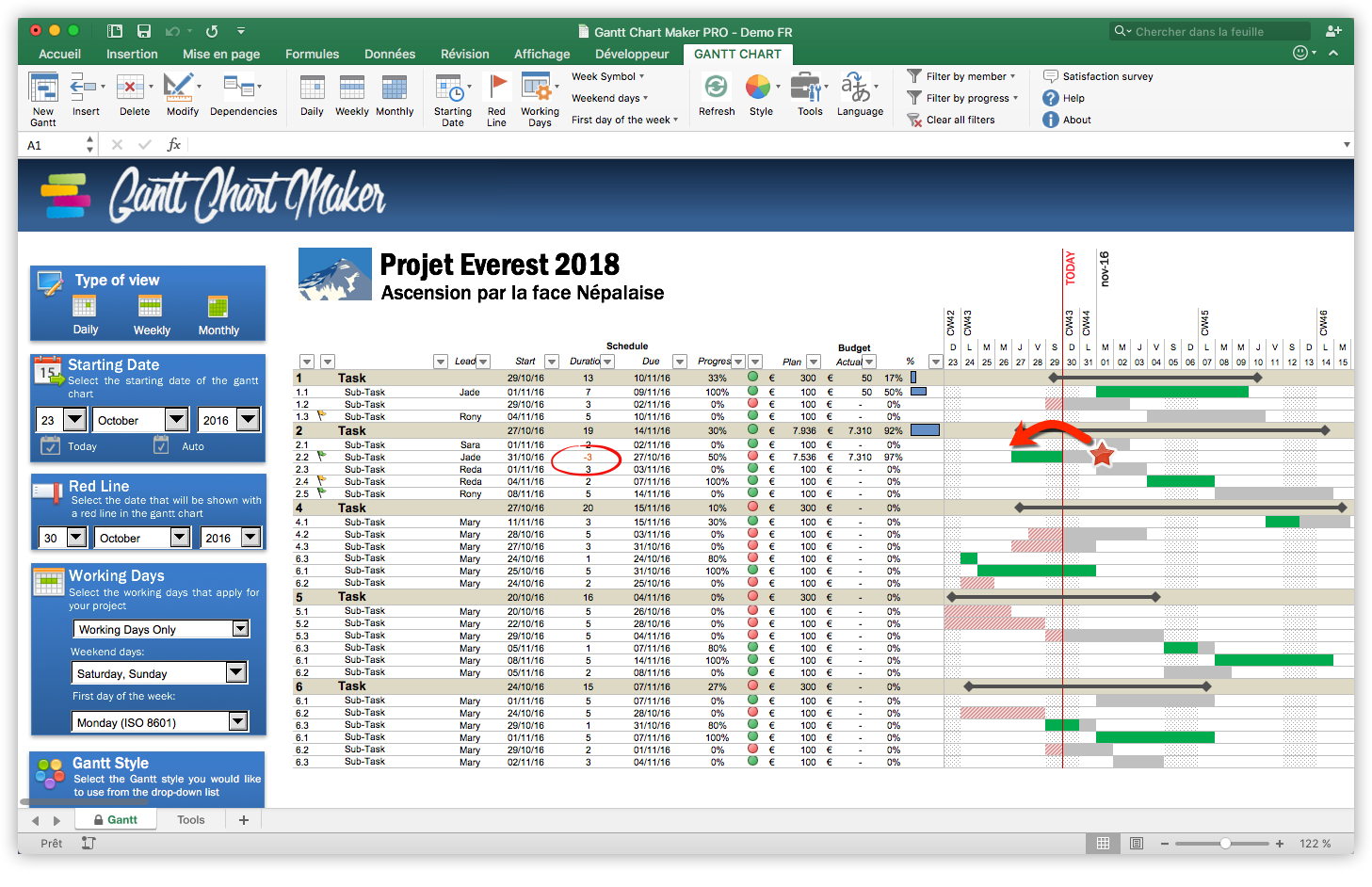Viewport: 1372px width, 887px height.
Task: Click the Modify icon
Action: 178,88
